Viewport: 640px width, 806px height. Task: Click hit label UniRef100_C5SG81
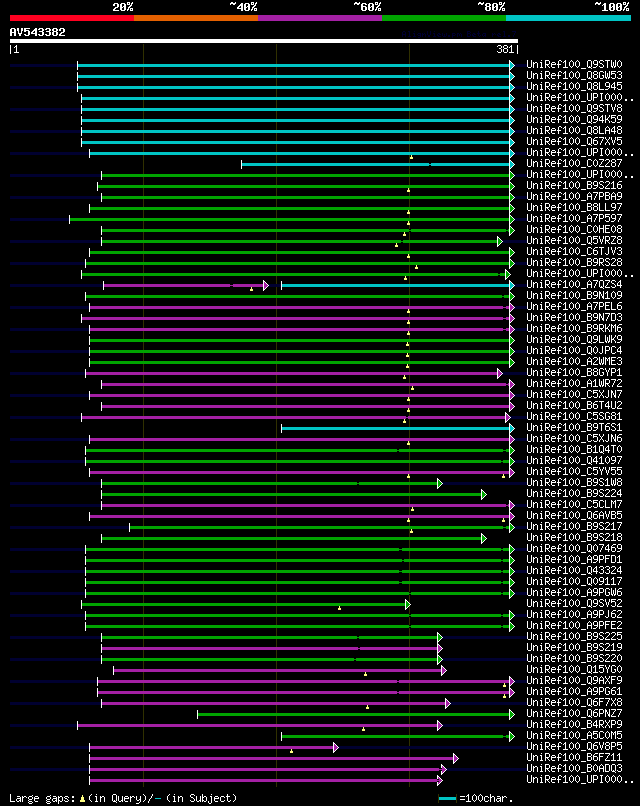(574, 416)
